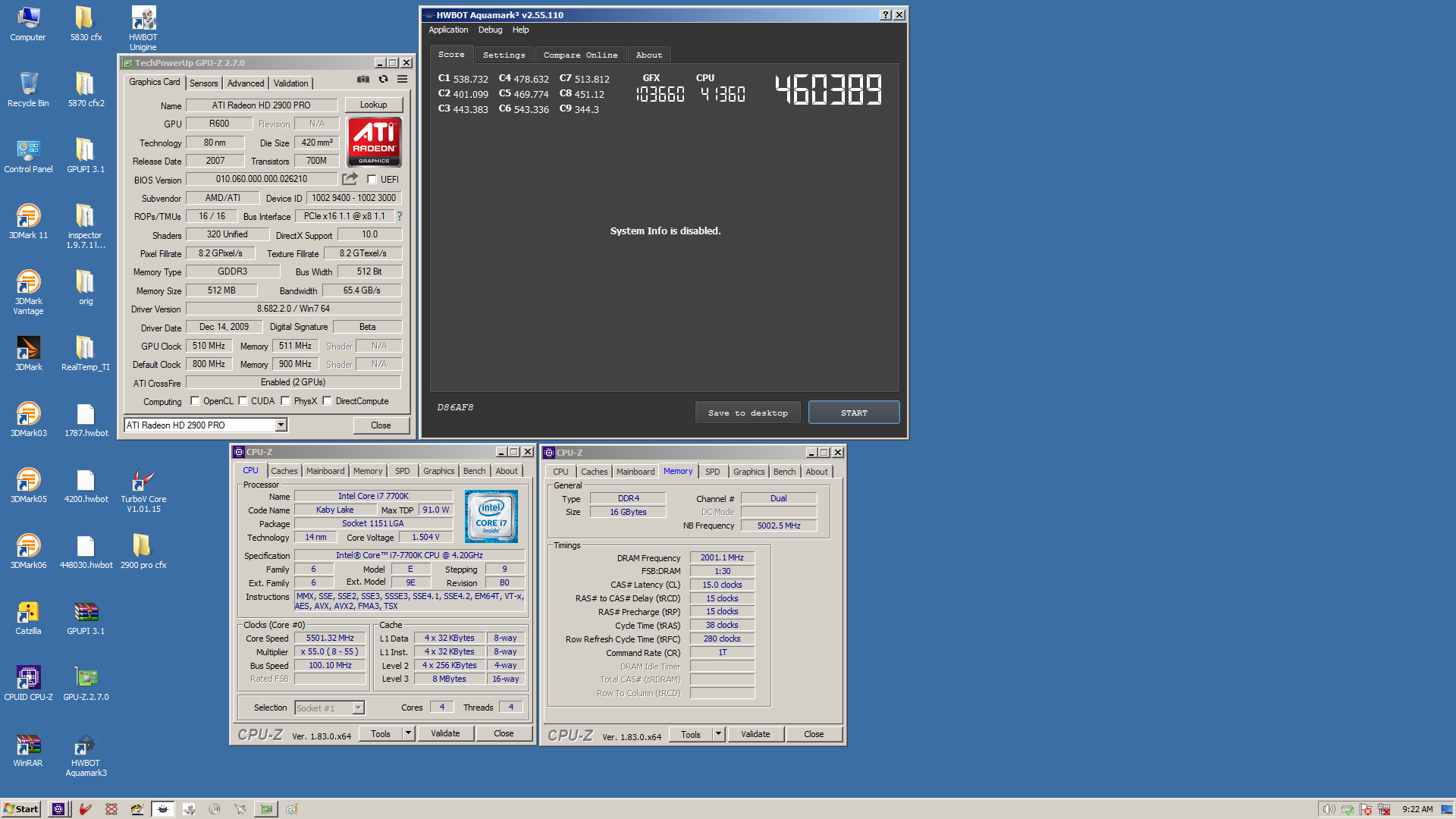Screen dimensions: 1456x819
Task: Click BIOS export share icon in GPU-Z
Action: point(350,179)
